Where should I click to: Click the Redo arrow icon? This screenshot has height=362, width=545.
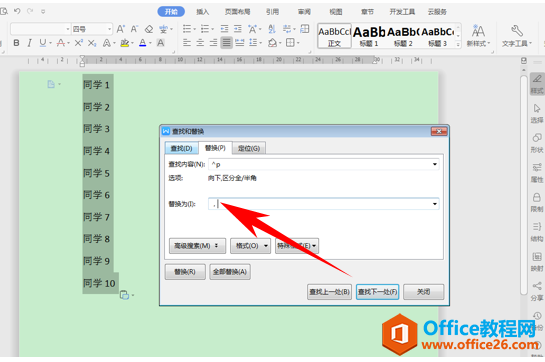(x=30, y=11)
